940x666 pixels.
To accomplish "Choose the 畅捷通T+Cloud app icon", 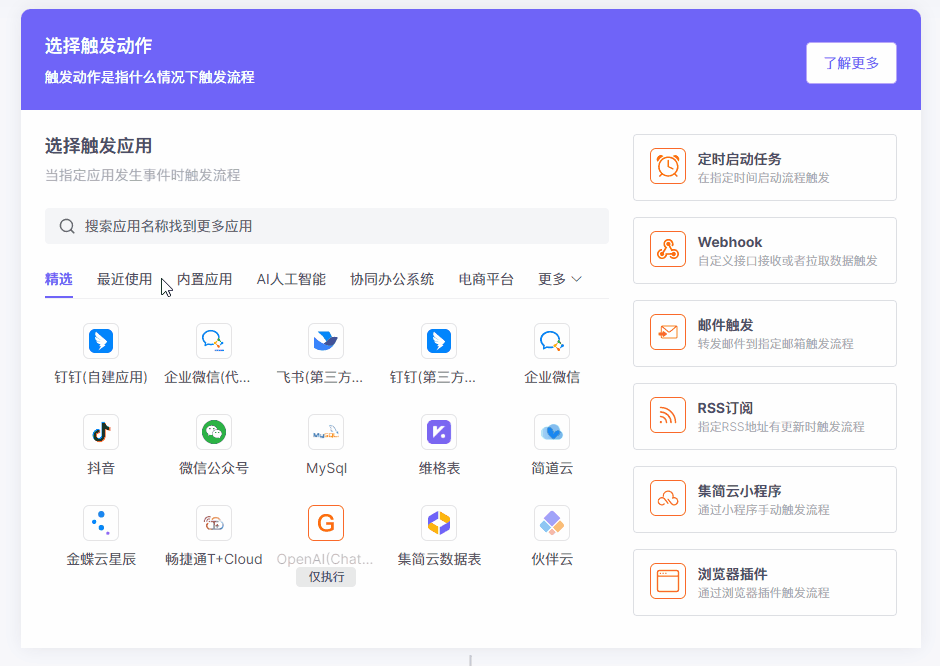I will click(x=214, y=523).
